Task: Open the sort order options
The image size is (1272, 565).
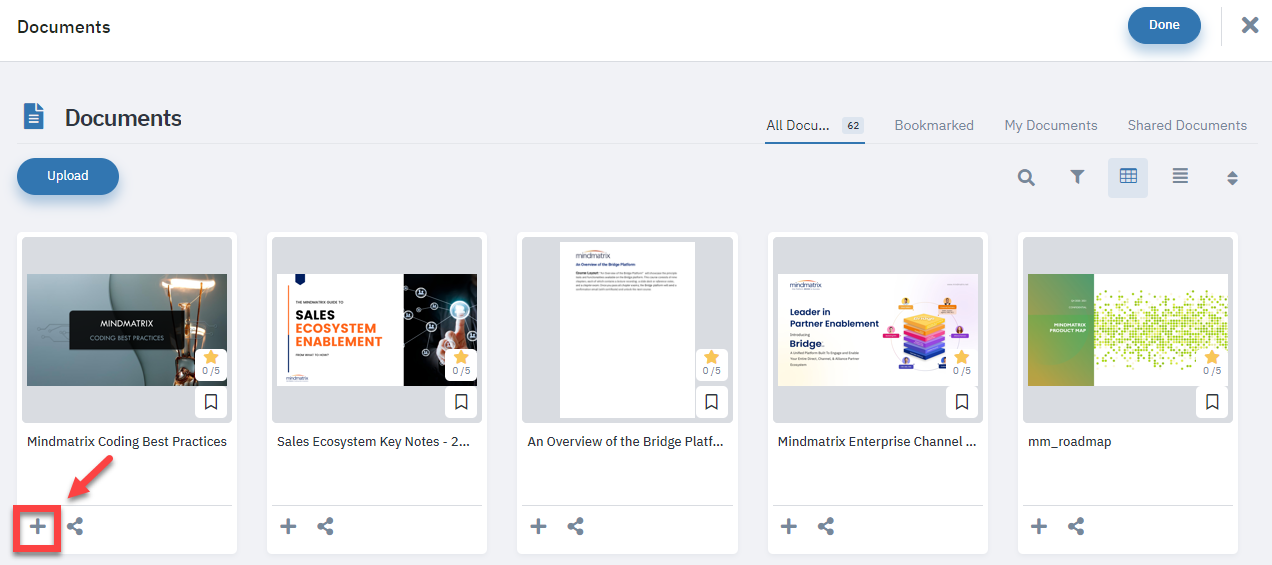Action: tap(1232, 178)
